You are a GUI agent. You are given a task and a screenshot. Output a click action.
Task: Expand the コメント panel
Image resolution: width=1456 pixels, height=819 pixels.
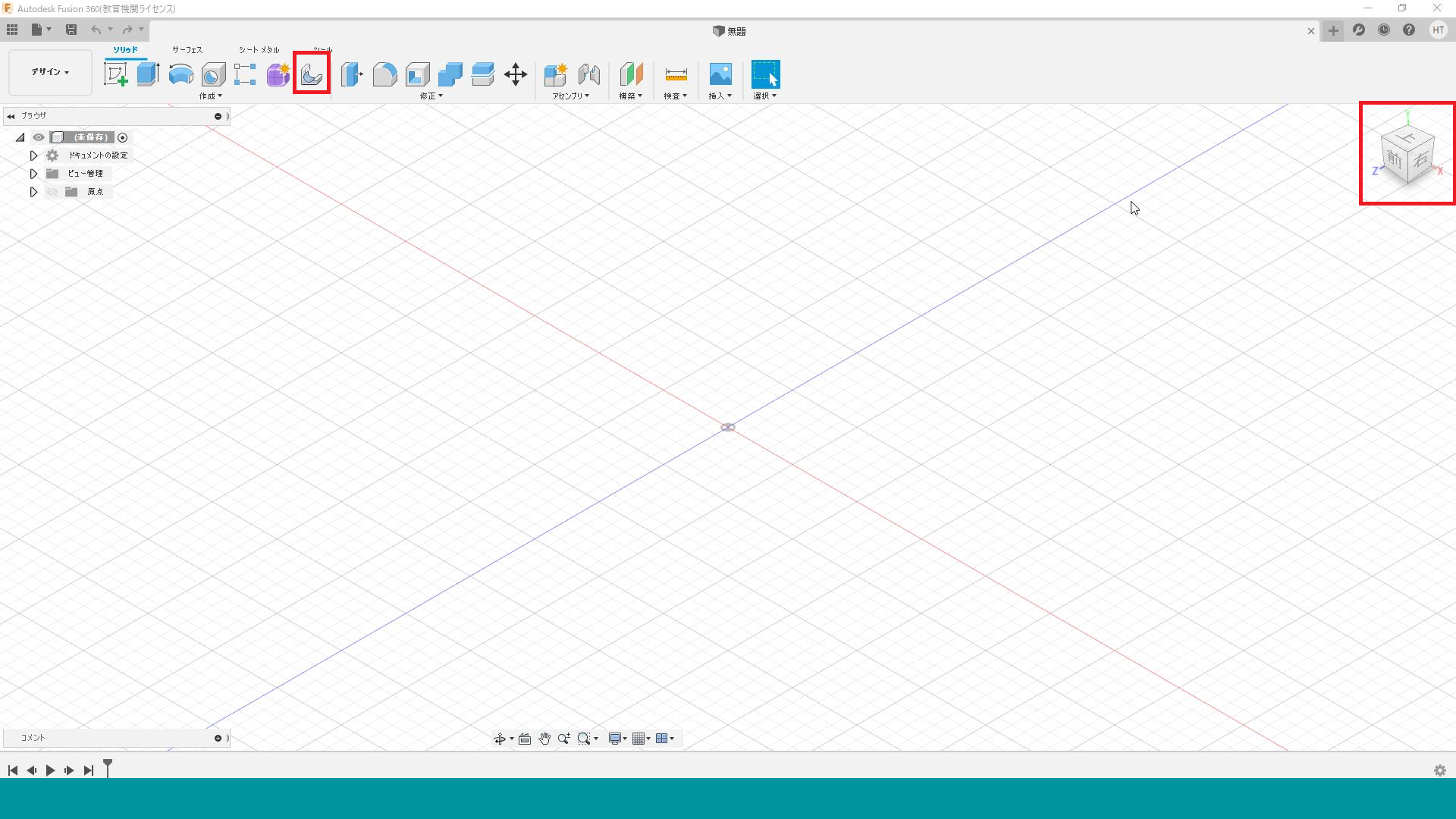(218, 738)
